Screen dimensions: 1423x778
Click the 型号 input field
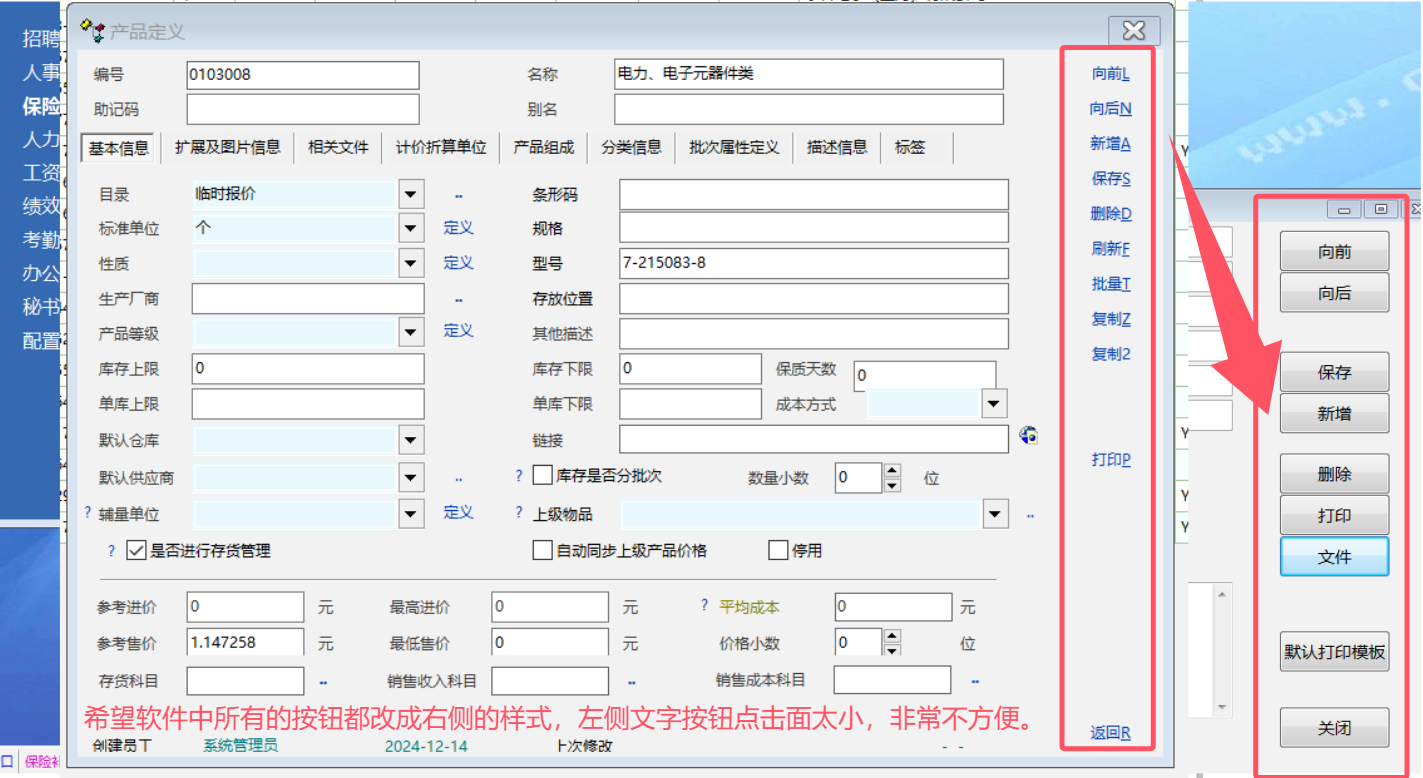[813, 264]
